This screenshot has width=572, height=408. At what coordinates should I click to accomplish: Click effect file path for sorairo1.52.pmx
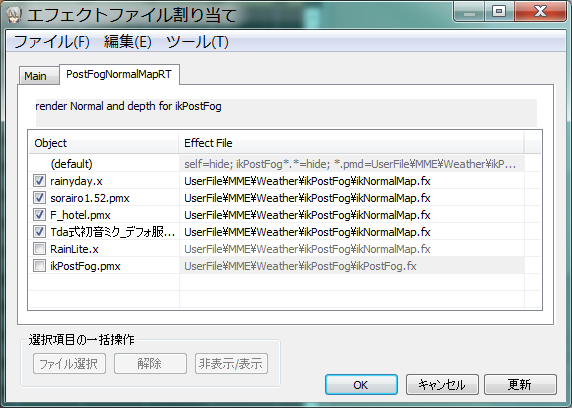pos(307,198)
